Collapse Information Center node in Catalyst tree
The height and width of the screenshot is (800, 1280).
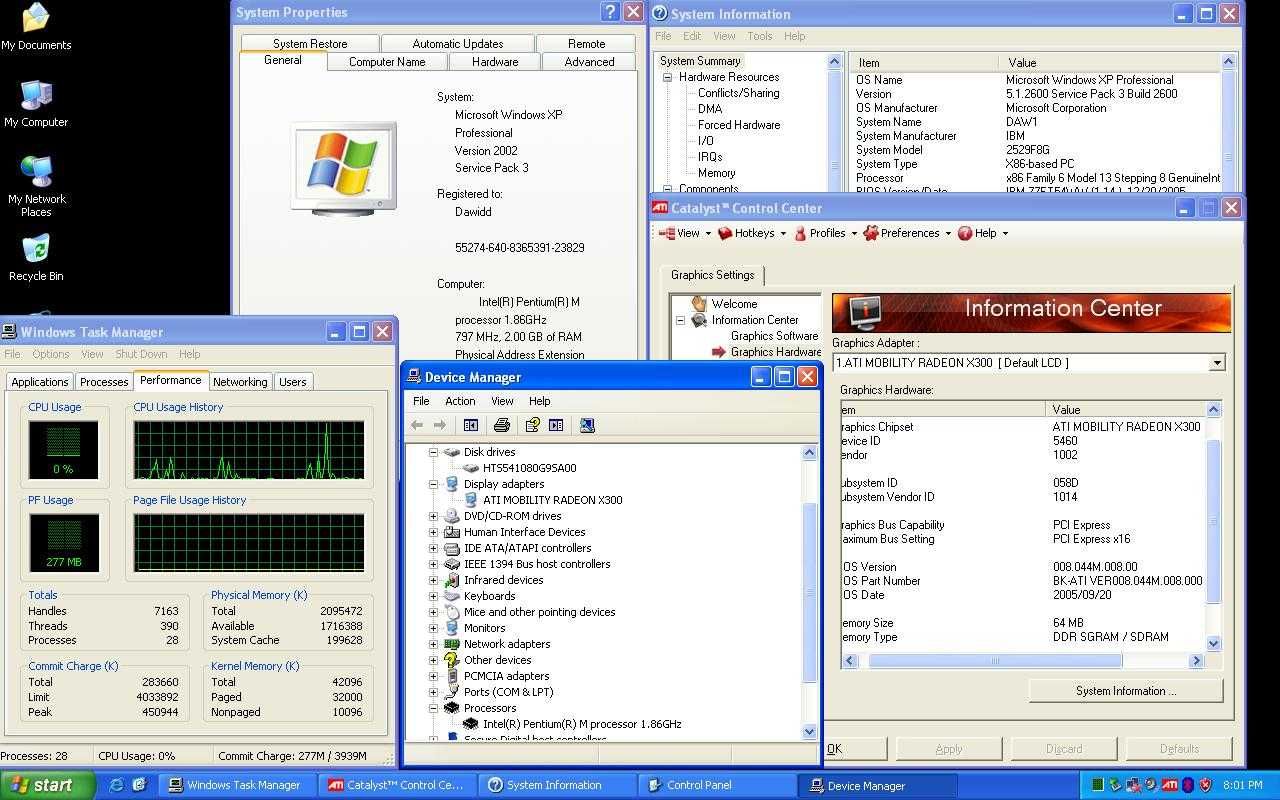pyautogui.click(x=680, y=320)
